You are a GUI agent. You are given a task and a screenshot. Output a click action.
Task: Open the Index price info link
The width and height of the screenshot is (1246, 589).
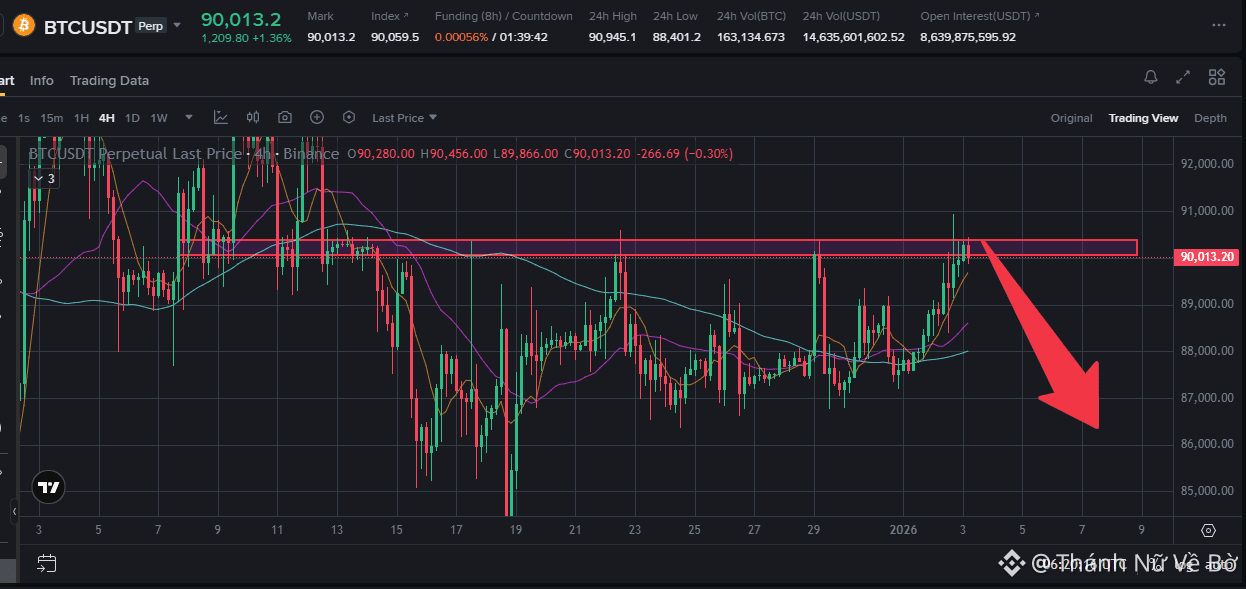[x=391, y=16]
